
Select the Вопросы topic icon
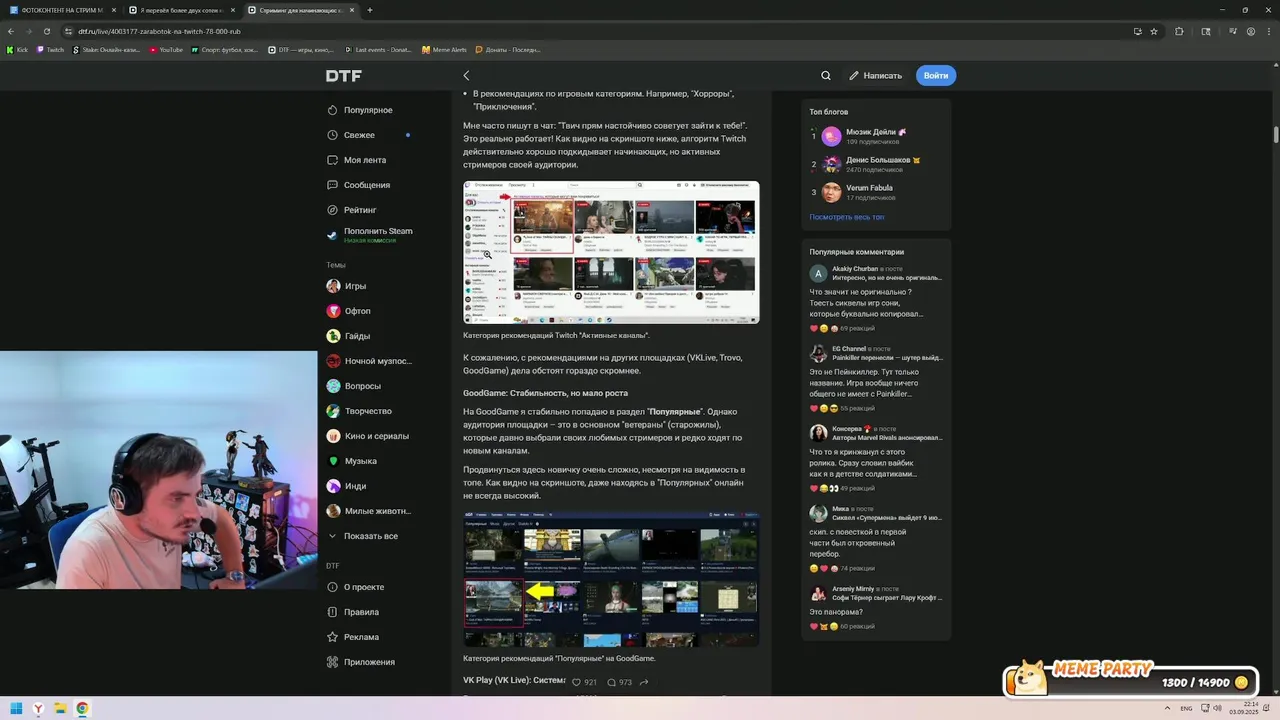pyautogui.click(x=333, y=386)
